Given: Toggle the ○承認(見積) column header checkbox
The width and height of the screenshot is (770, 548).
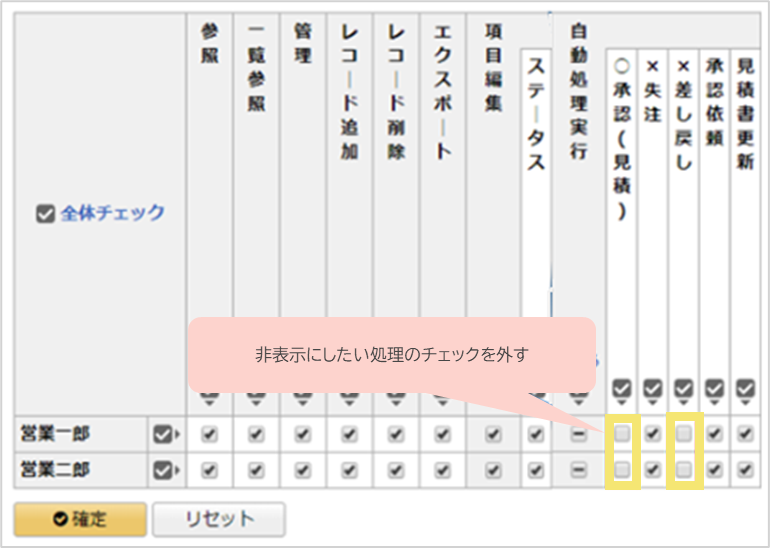Looking at the screenshot, I should point(622,388).
